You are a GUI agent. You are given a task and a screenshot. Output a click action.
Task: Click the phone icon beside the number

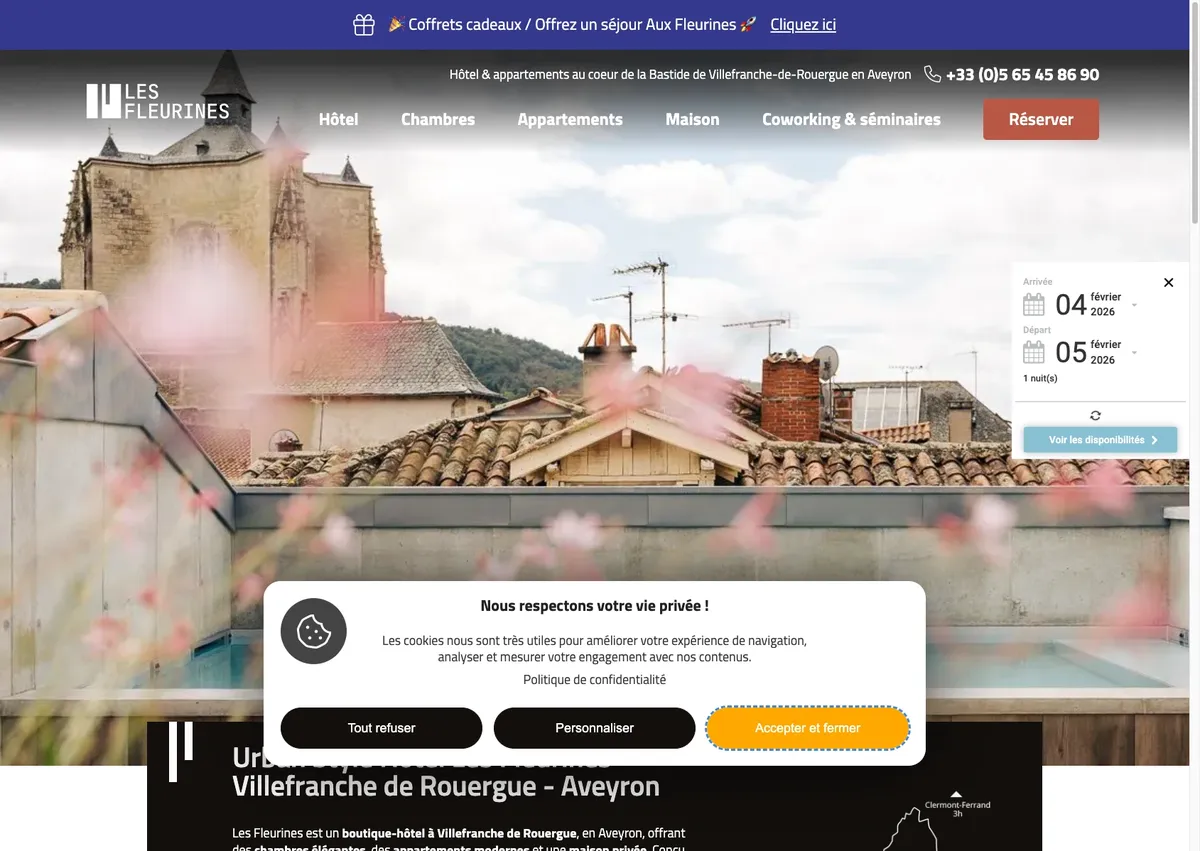pos(932,74)
